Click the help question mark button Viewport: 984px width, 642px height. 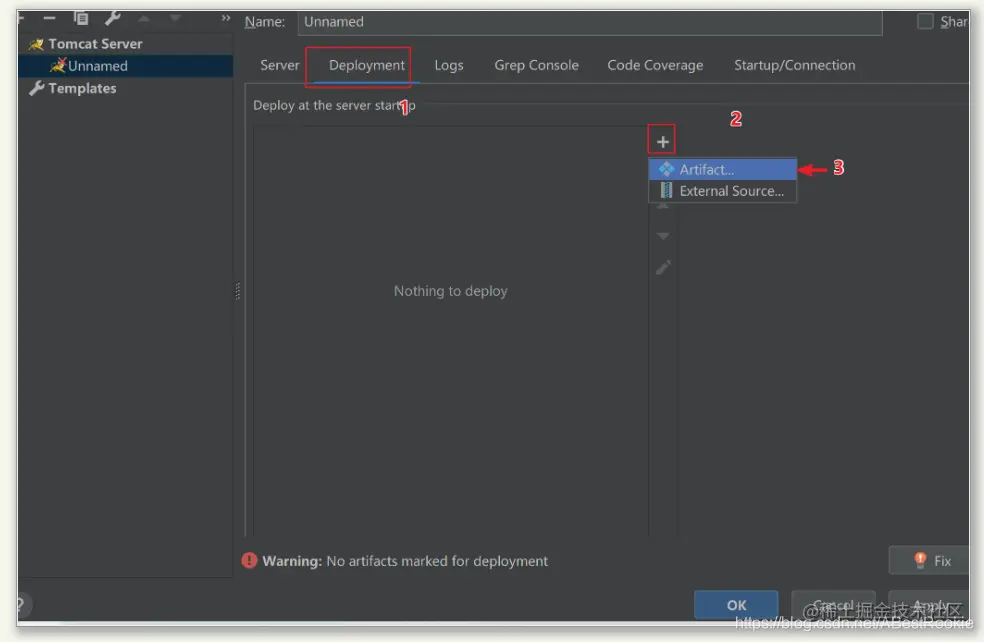21,605
